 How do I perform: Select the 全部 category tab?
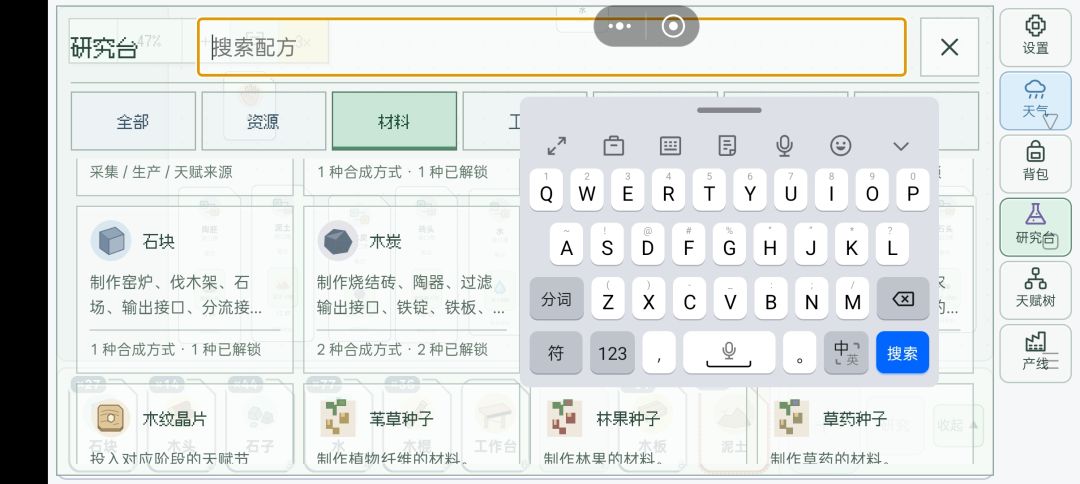(133, 121)
